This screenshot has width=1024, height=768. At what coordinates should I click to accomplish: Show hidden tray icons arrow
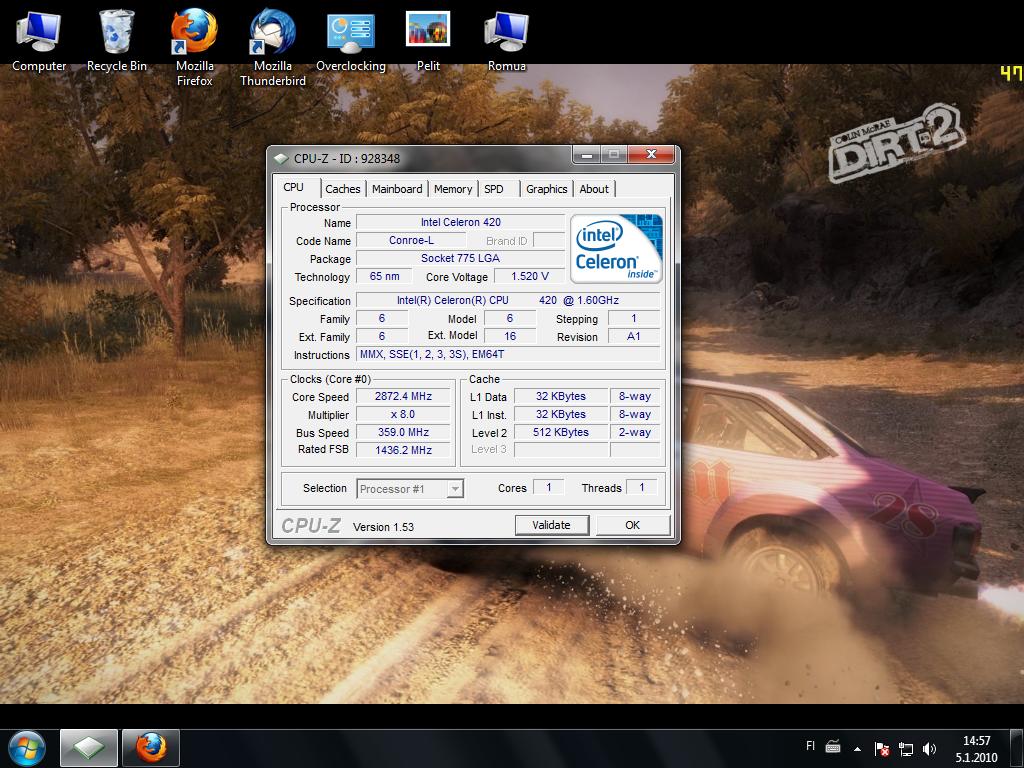[x=857, y=749]
